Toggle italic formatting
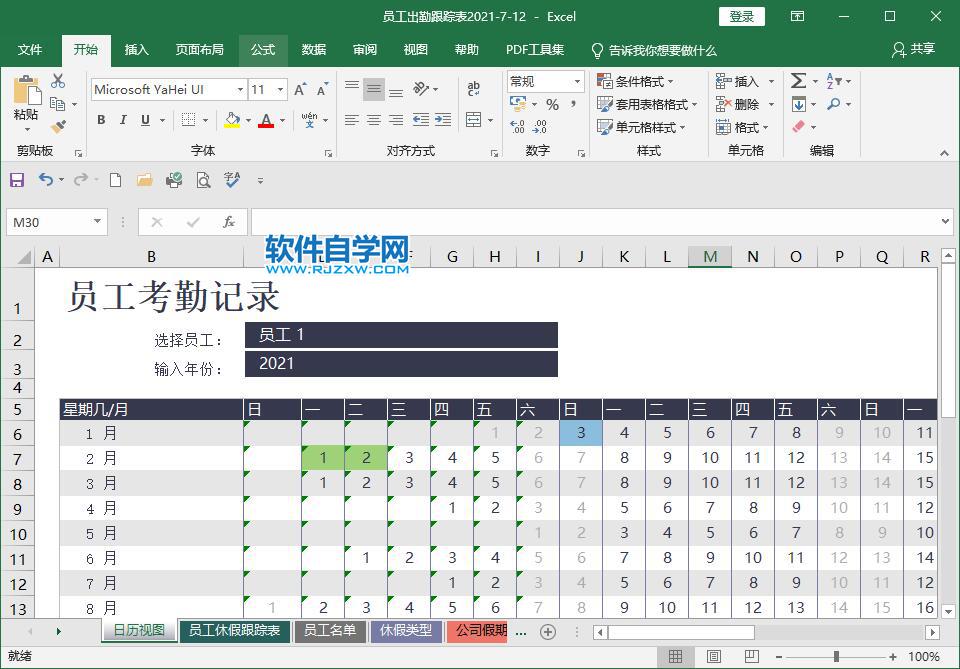960x669 pixels. pyautogui.click(x=123, y=120)
